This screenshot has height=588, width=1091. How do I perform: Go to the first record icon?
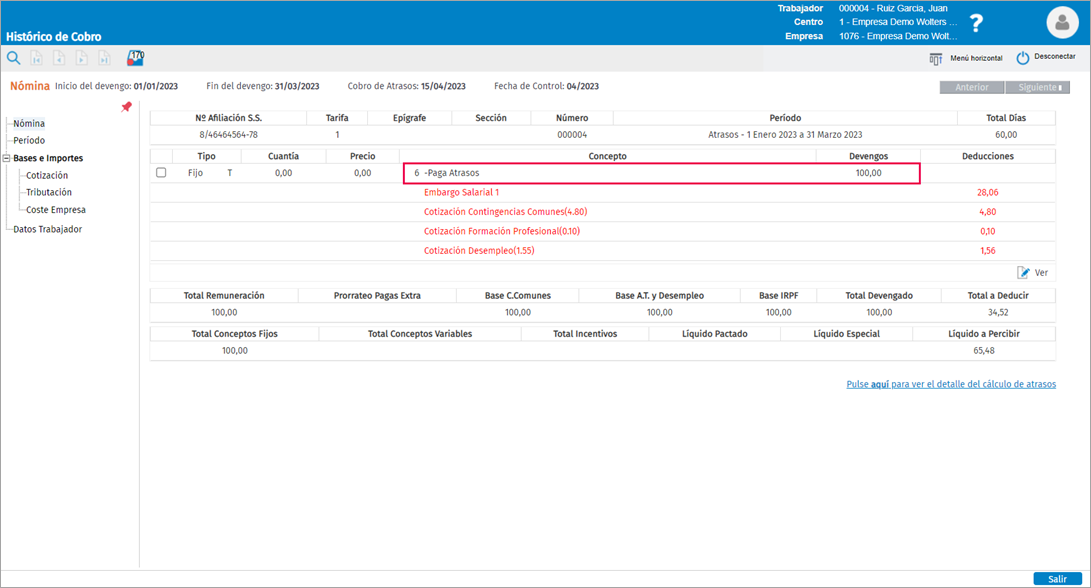tap(36, 58)
